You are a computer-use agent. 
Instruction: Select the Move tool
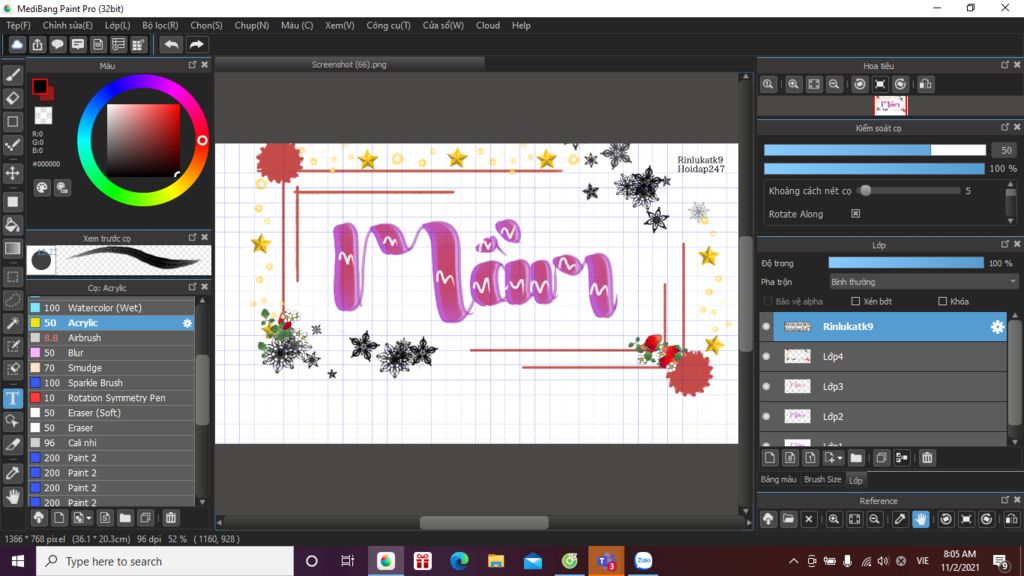(x=12, y=173)
